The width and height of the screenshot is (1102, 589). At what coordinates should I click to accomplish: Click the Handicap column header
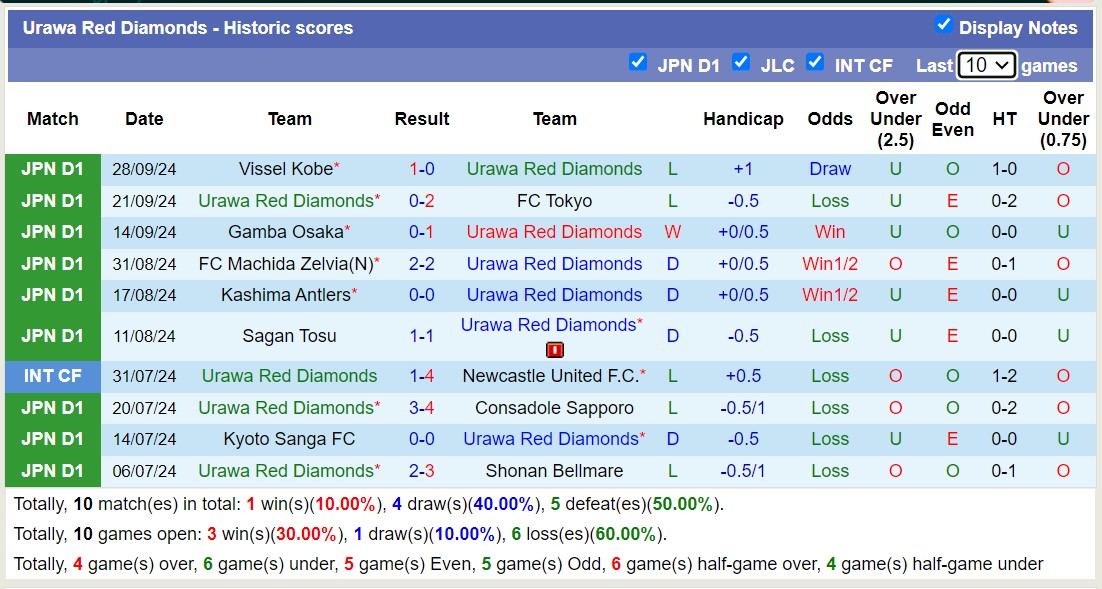pyautogui.click(x=743, y=118)
